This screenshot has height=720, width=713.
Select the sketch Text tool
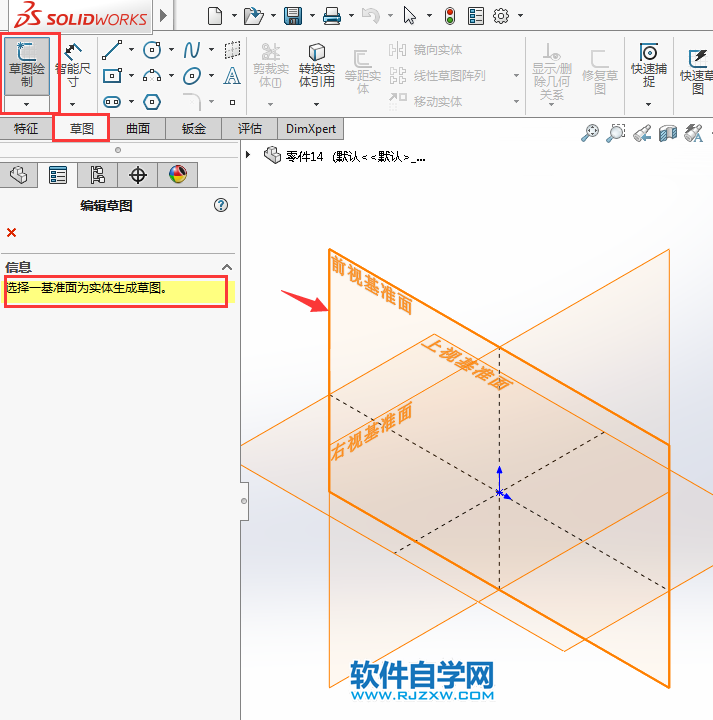pos(232,75)
